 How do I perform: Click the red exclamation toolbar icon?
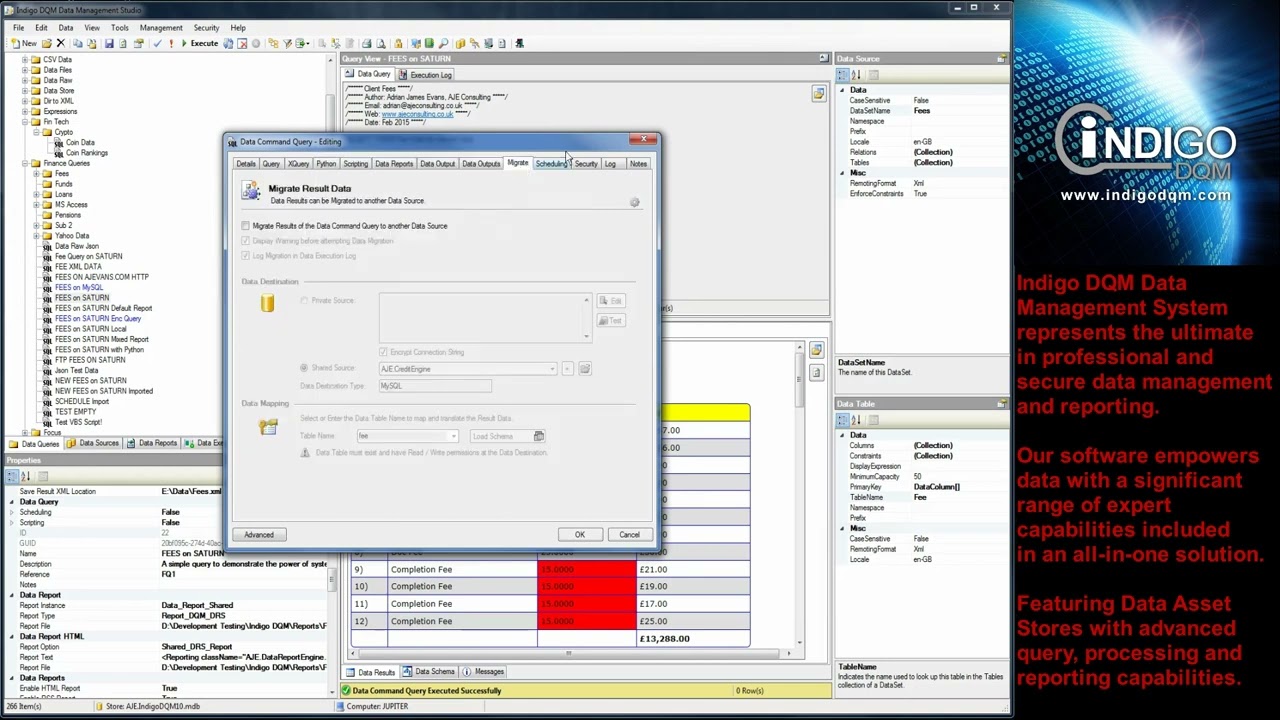pos(171,43)
